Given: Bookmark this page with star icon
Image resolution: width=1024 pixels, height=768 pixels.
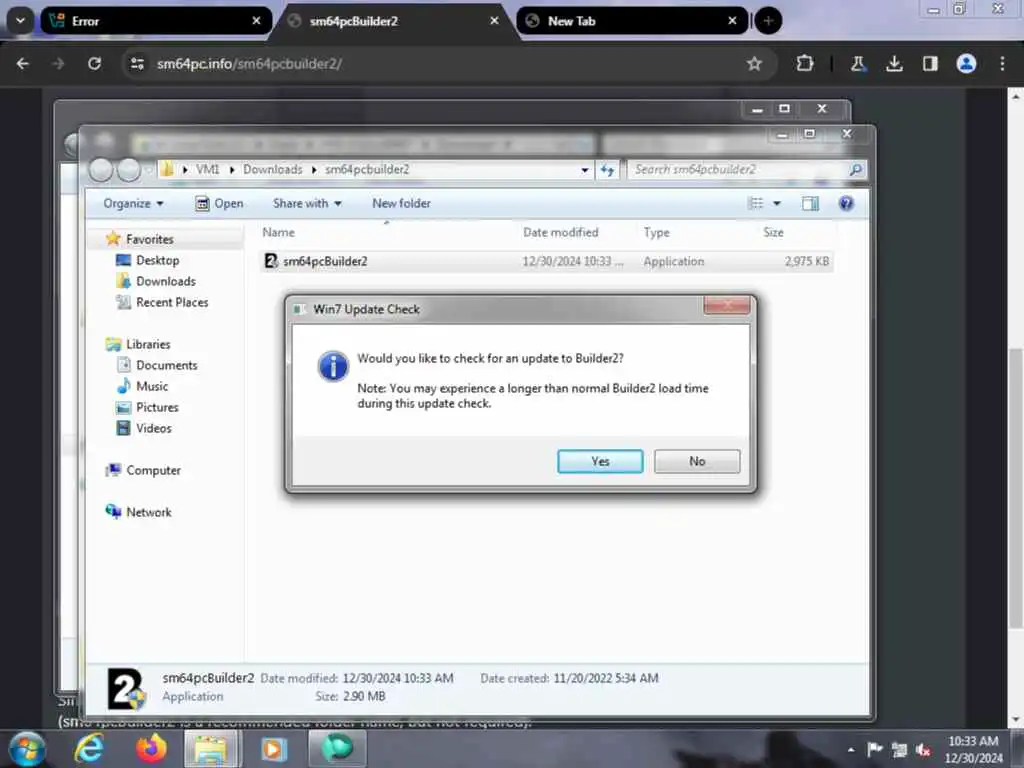Looking at the screenshot, I should point(754,63).
